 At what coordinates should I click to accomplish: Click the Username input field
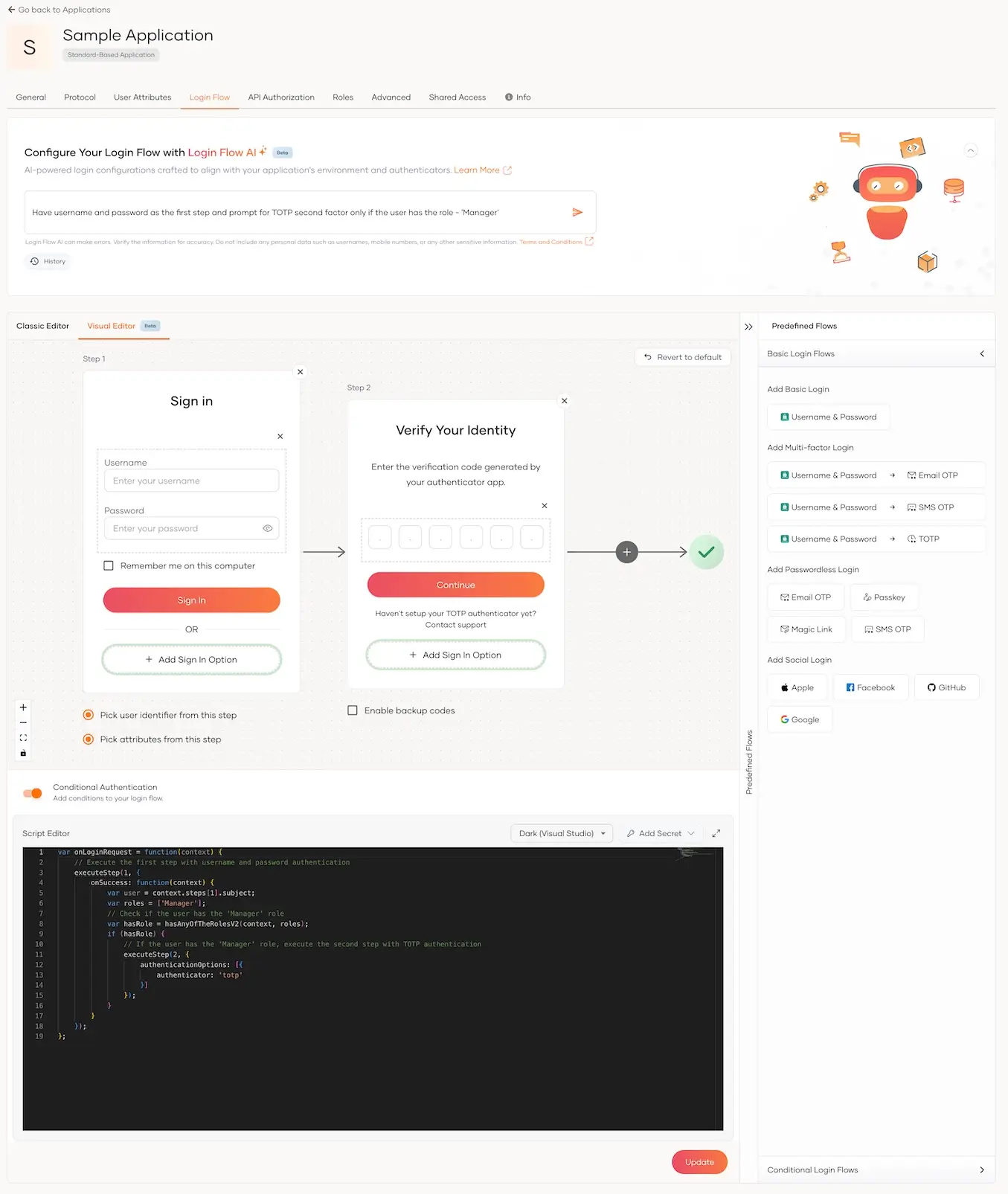point(192,481)
